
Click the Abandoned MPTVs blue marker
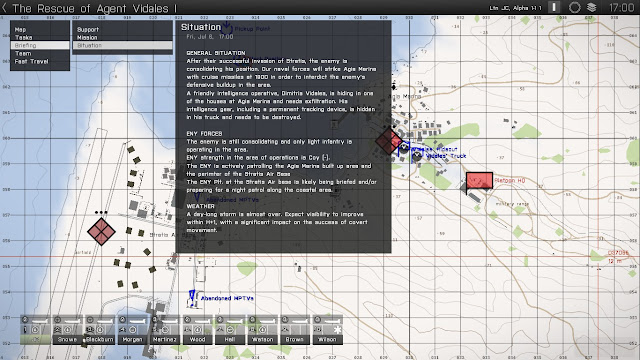(192, 298)
